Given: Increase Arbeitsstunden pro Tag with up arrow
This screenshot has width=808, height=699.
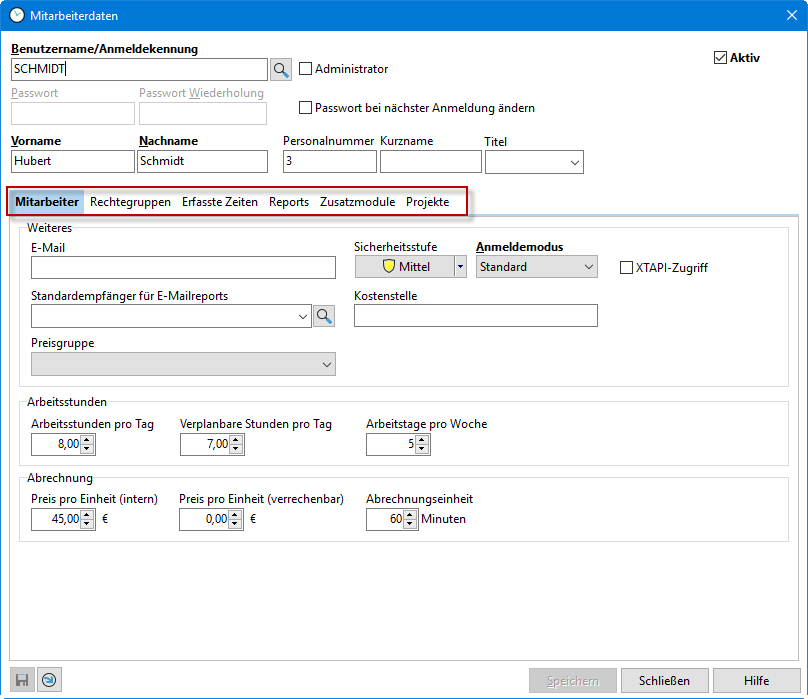Looking at the screenshot, I should point(87,440).
